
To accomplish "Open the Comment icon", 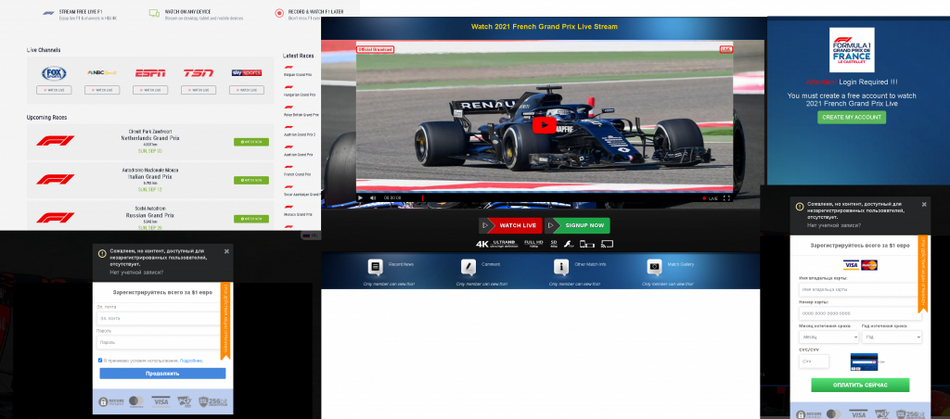I will 468,267.
